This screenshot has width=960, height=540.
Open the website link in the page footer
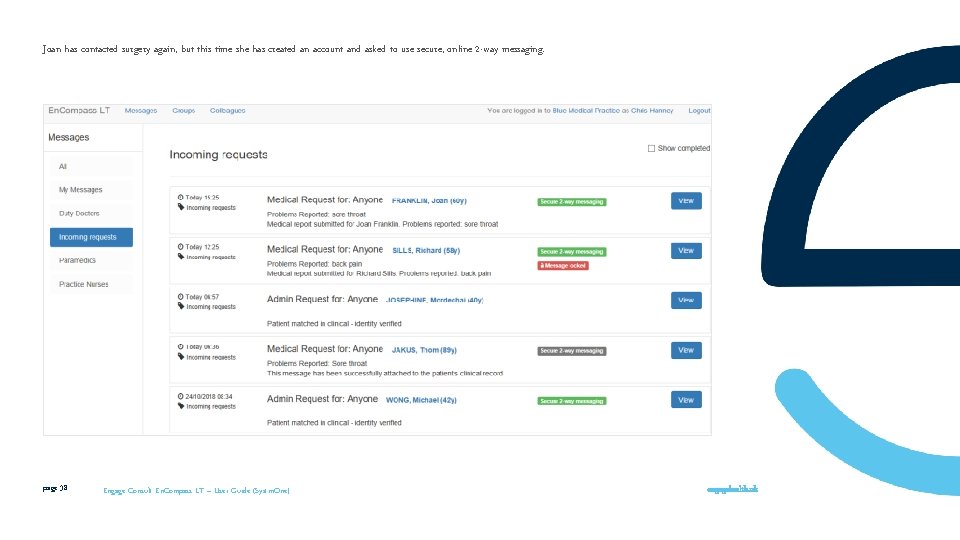tap(732, 489)
